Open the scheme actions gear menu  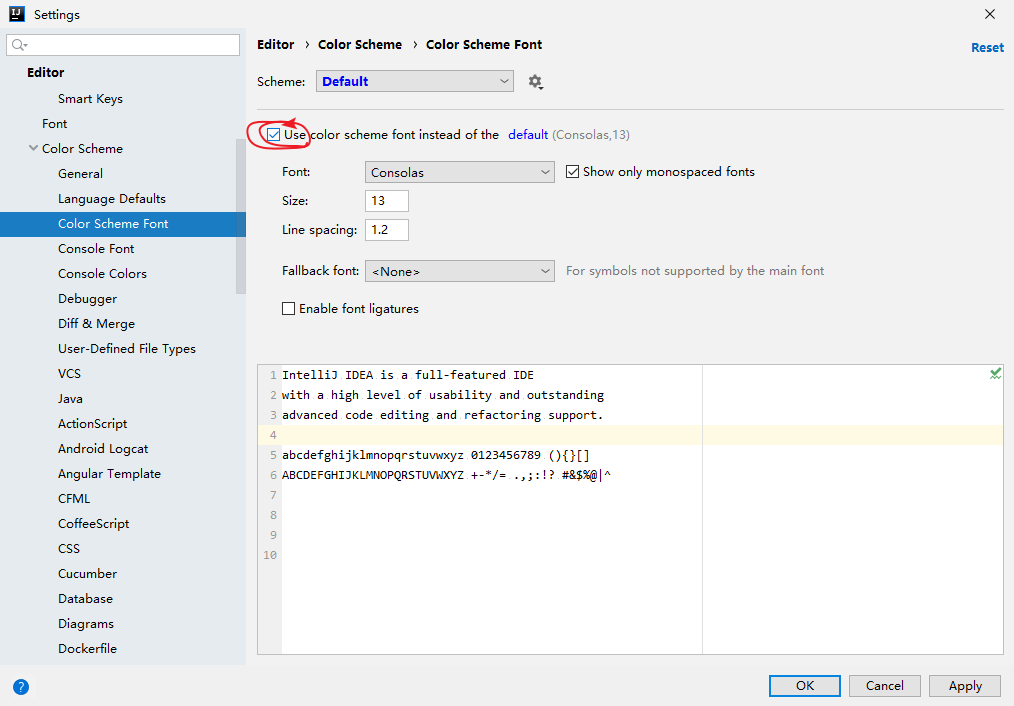[x=535, y=82]
